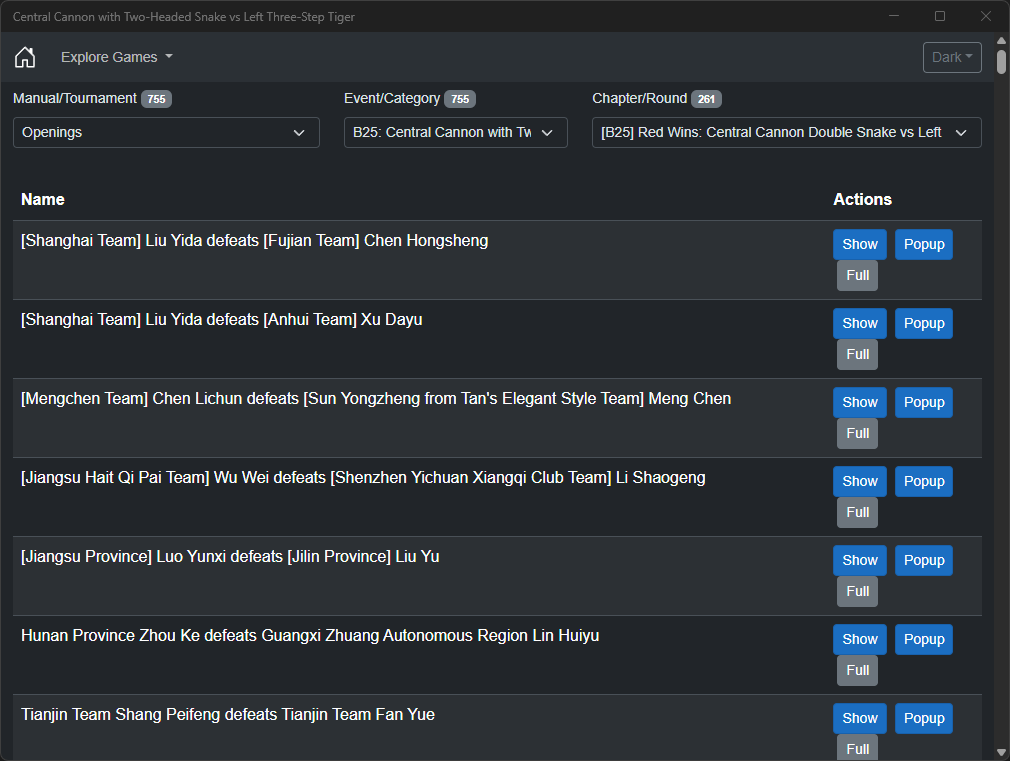Click Show for Liu Yida vs Xu Dayu
This screenshot has width=1010, height=761.
(859, 323)
